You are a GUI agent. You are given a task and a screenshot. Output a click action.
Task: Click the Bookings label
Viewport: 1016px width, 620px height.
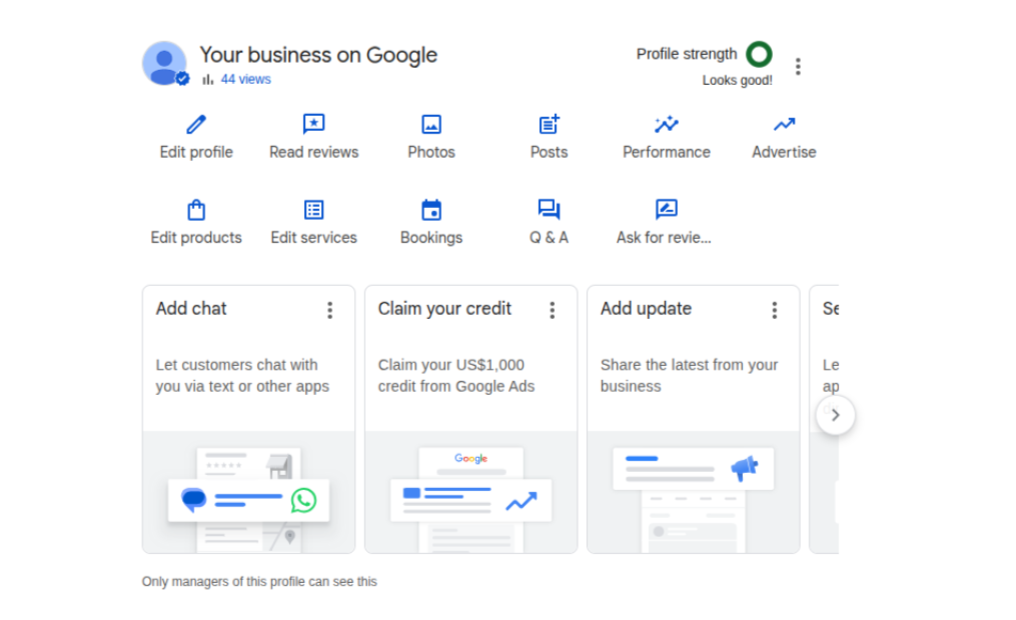(432, 238)
